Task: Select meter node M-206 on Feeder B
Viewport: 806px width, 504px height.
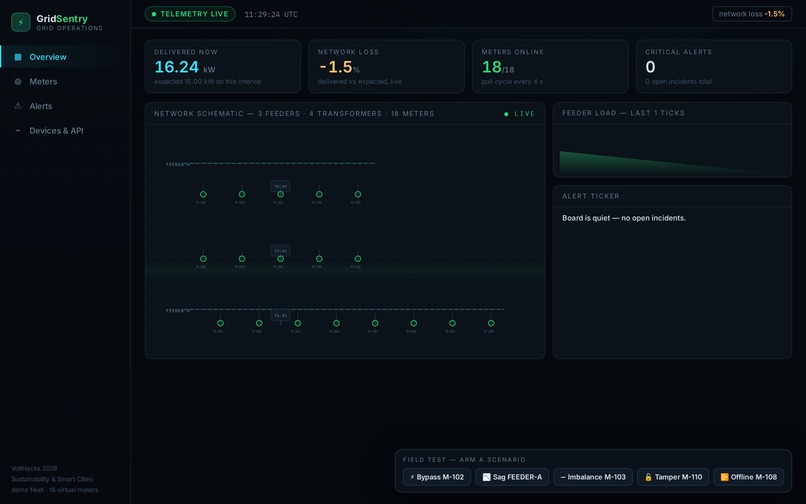Action: [413, 323]
